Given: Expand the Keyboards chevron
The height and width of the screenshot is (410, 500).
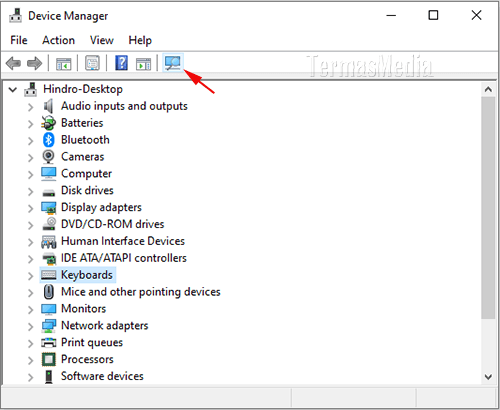Looking at the screenshot, I should (30, 276).
